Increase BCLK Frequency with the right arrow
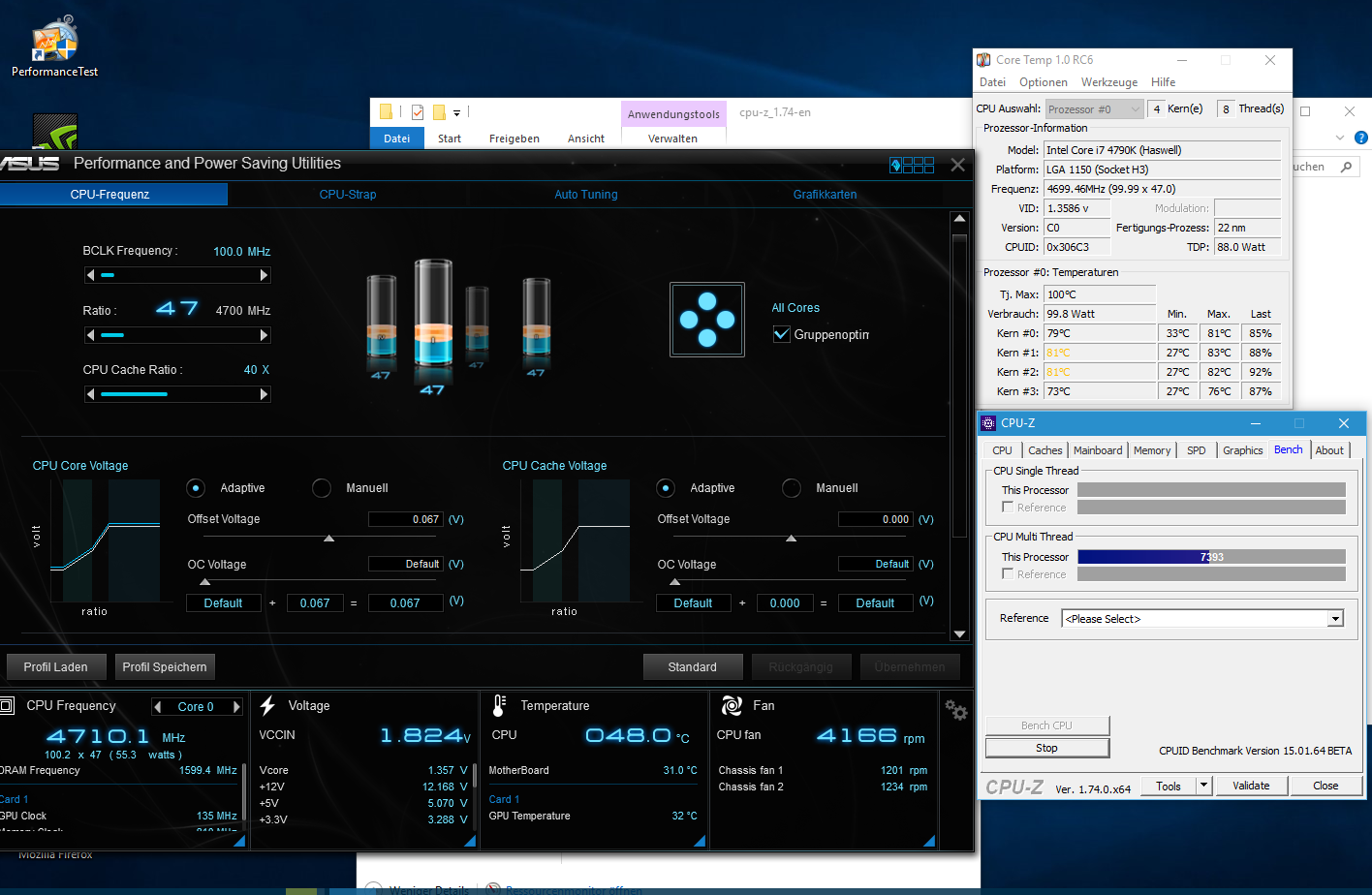 264,276
